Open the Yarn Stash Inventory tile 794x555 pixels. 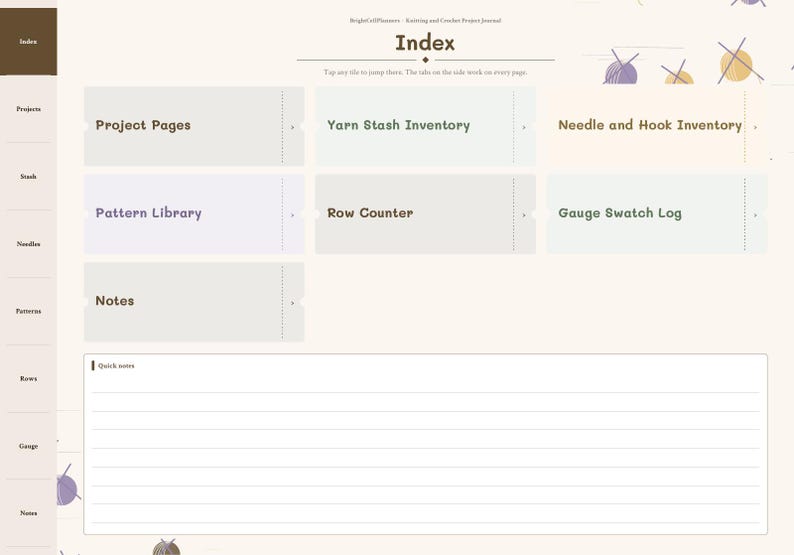[425, 126]
